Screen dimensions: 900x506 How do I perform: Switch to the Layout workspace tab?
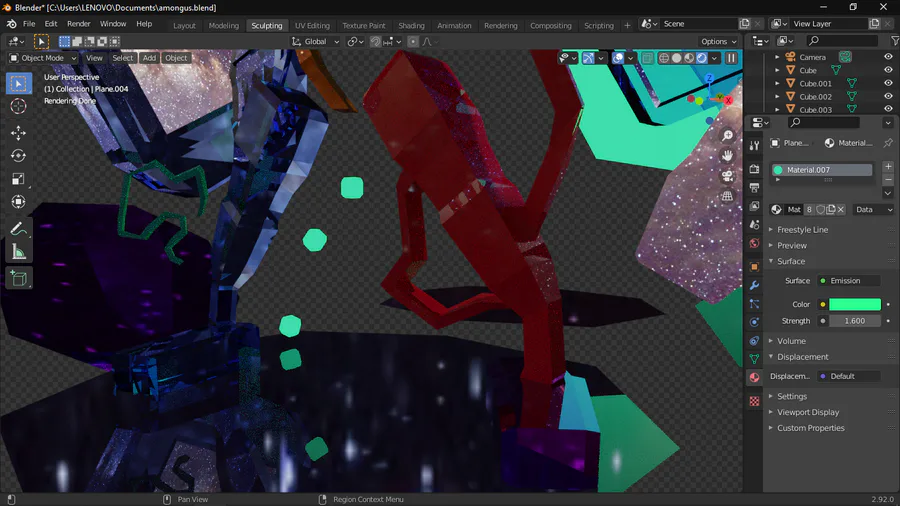(184, 25)
